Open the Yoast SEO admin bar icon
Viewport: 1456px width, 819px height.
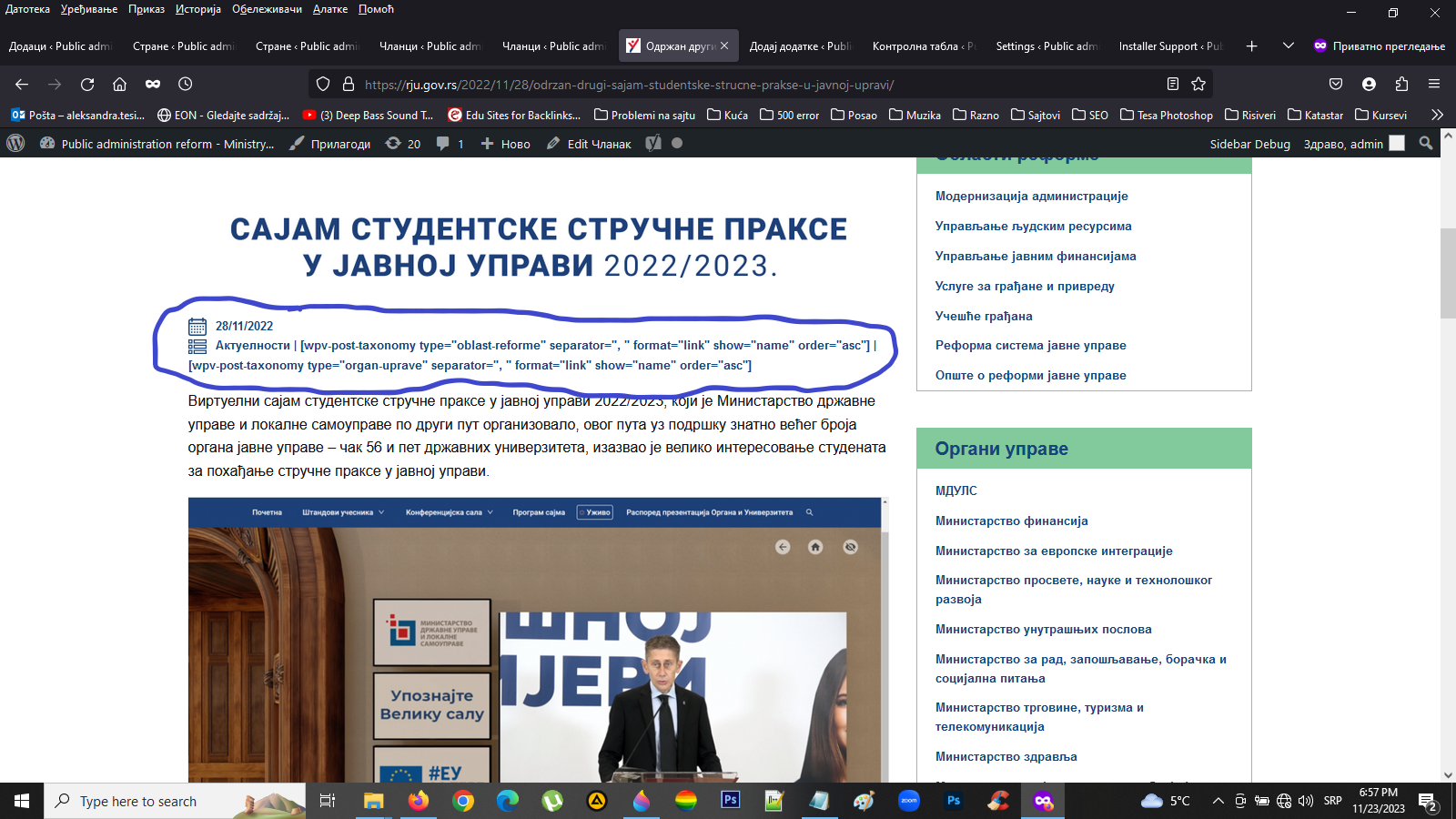pos(653,144)
